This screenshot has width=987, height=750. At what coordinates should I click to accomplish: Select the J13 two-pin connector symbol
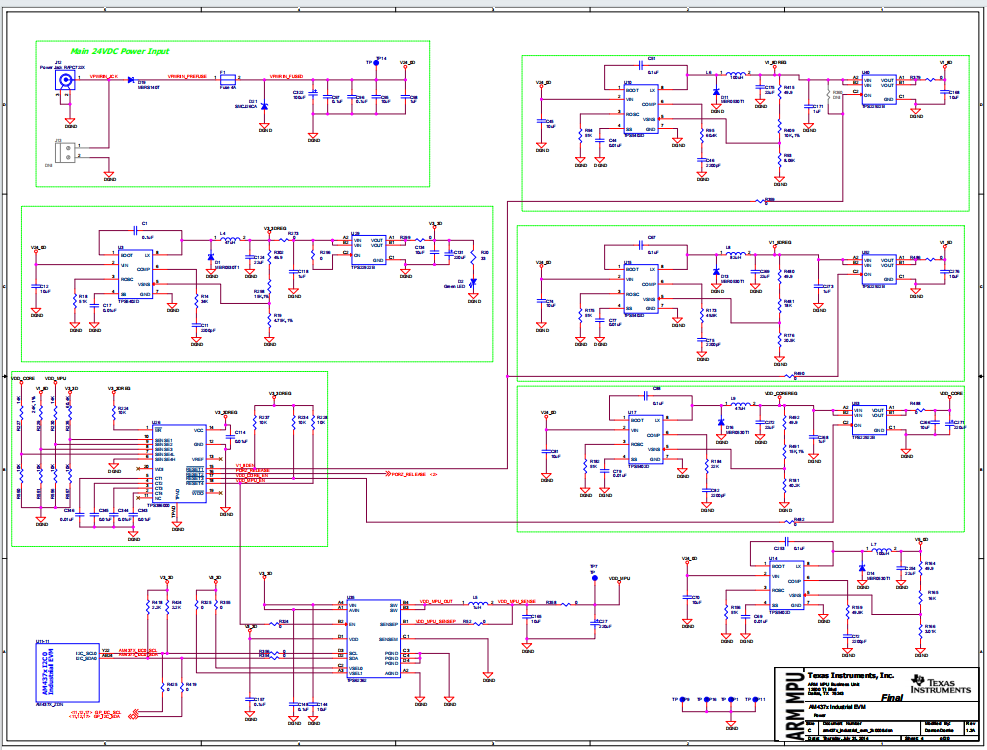(x=69, y=152)
